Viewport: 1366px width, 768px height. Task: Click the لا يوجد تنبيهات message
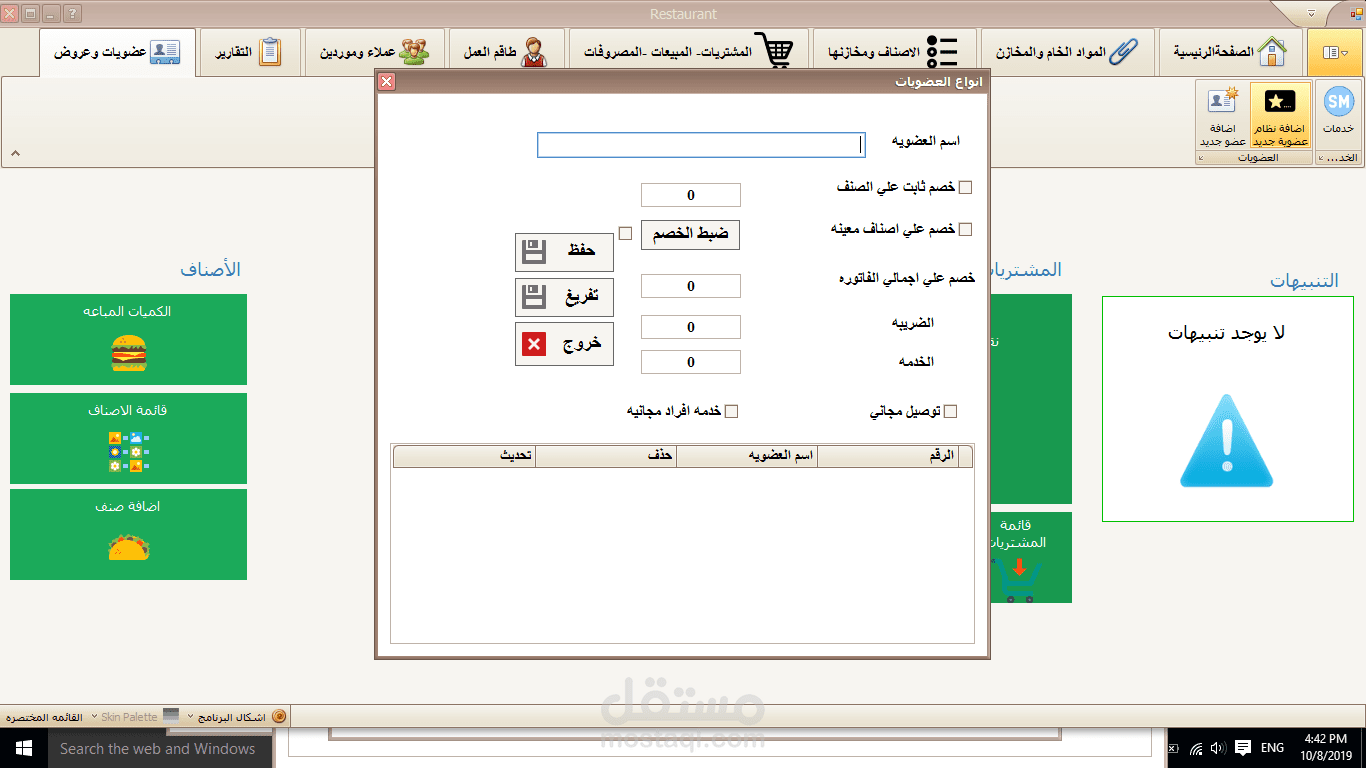1226,333
